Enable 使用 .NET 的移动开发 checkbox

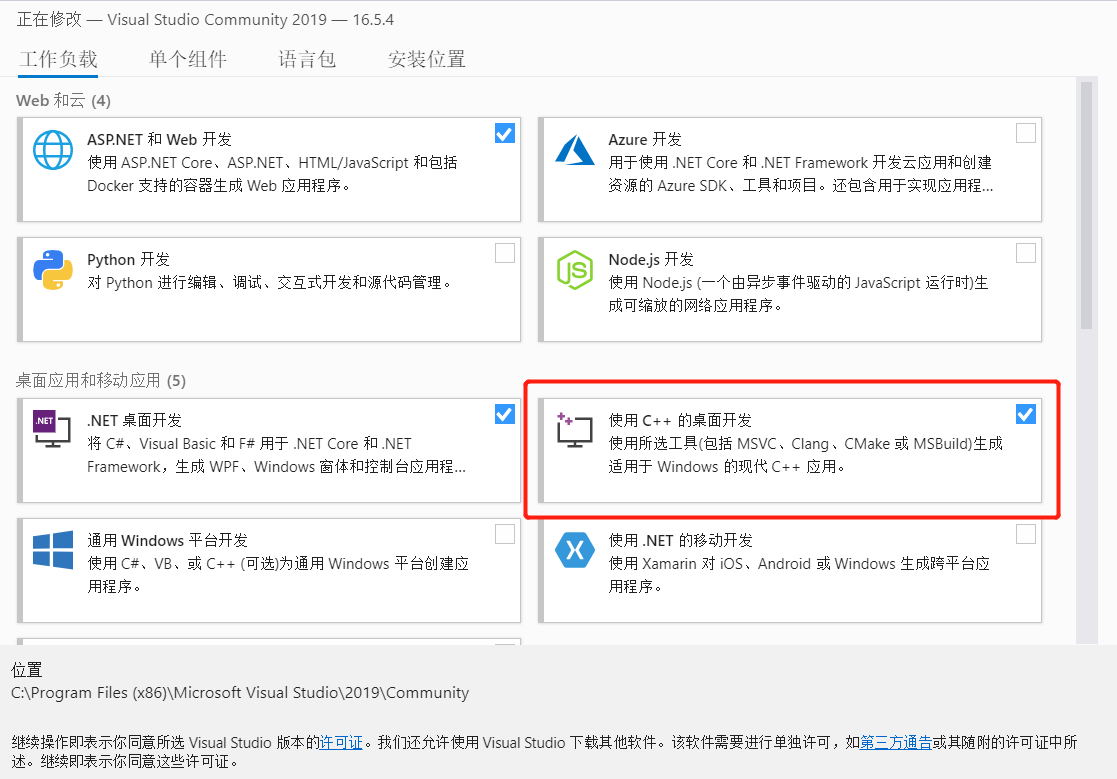click(1026, 534)
